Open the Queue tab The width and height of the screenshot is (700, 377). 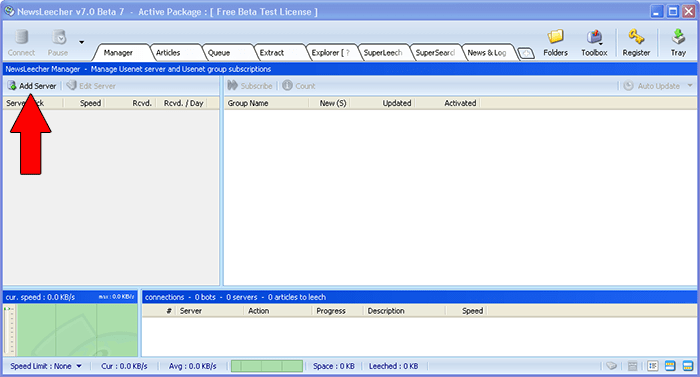pos(219,53)
